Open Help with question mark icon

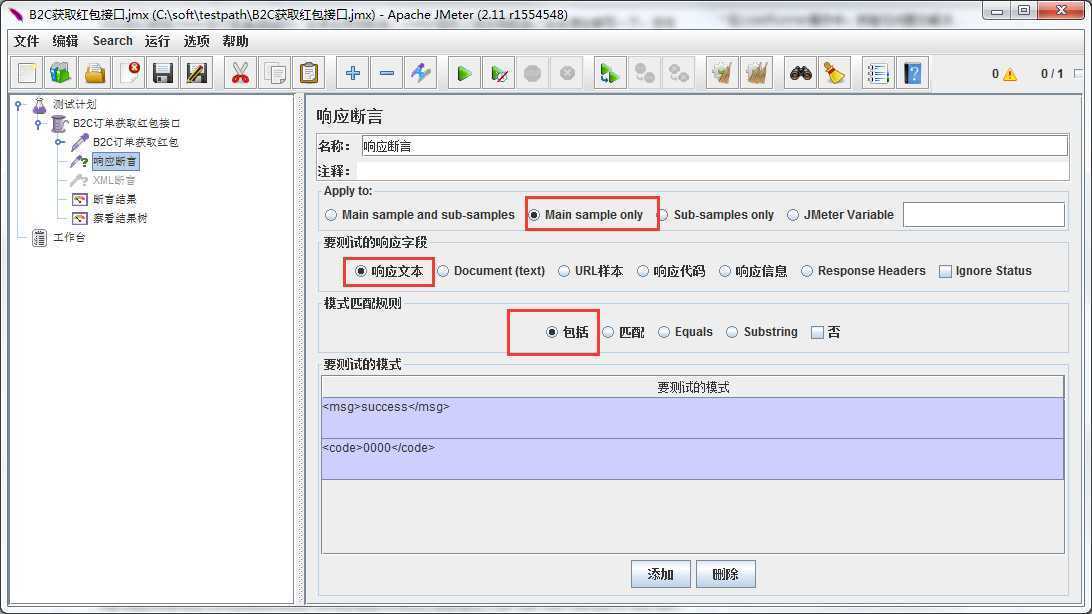(x=912, y=72)
